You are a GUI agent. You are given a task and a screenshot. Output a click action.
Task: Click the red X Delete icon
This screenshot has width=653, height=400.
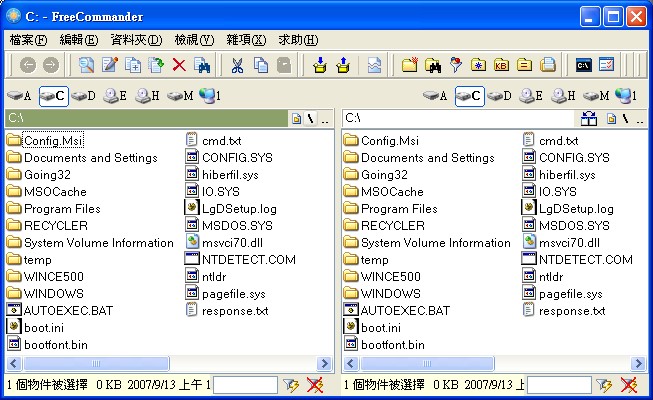tap(179, 65)
